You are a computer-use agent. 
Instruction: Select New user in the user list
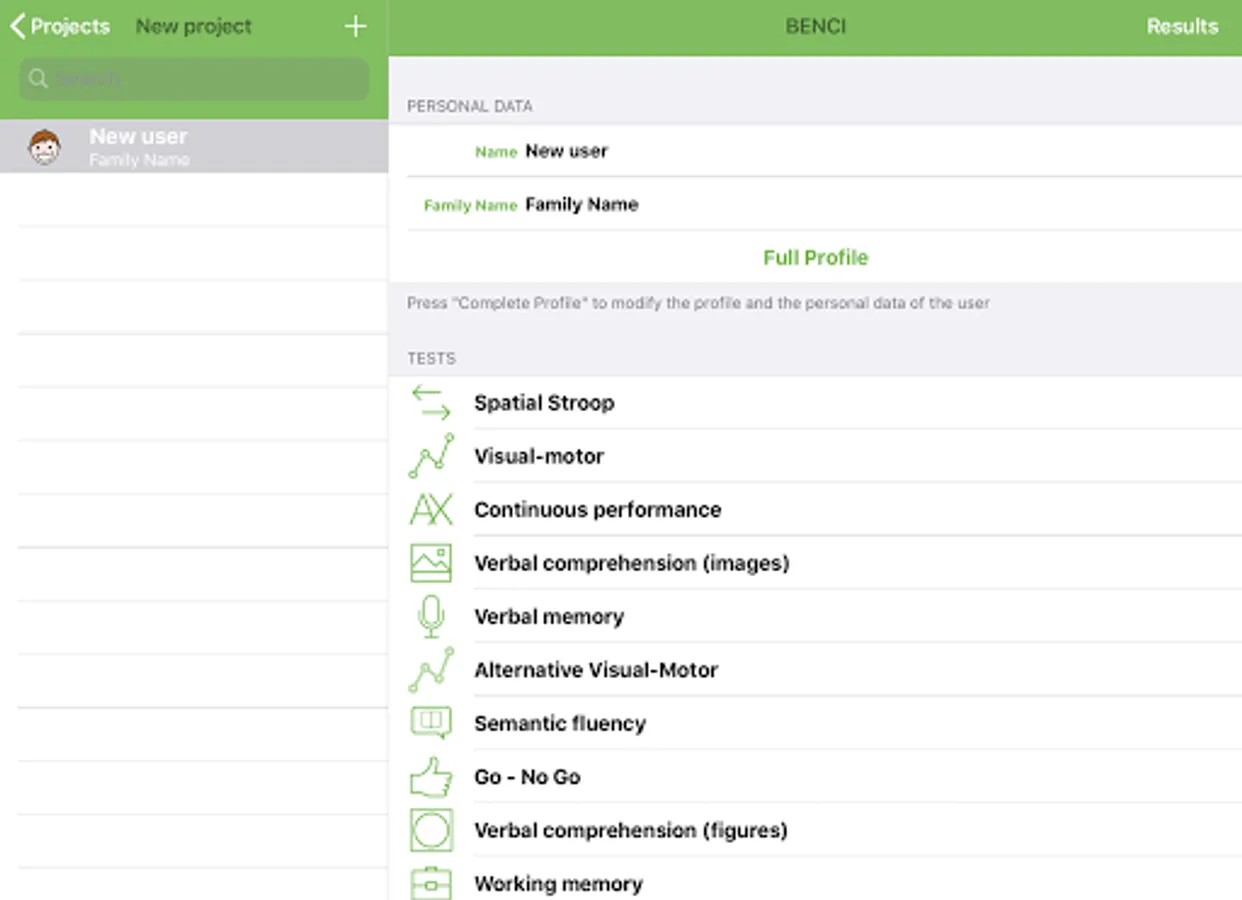[194, 146]
